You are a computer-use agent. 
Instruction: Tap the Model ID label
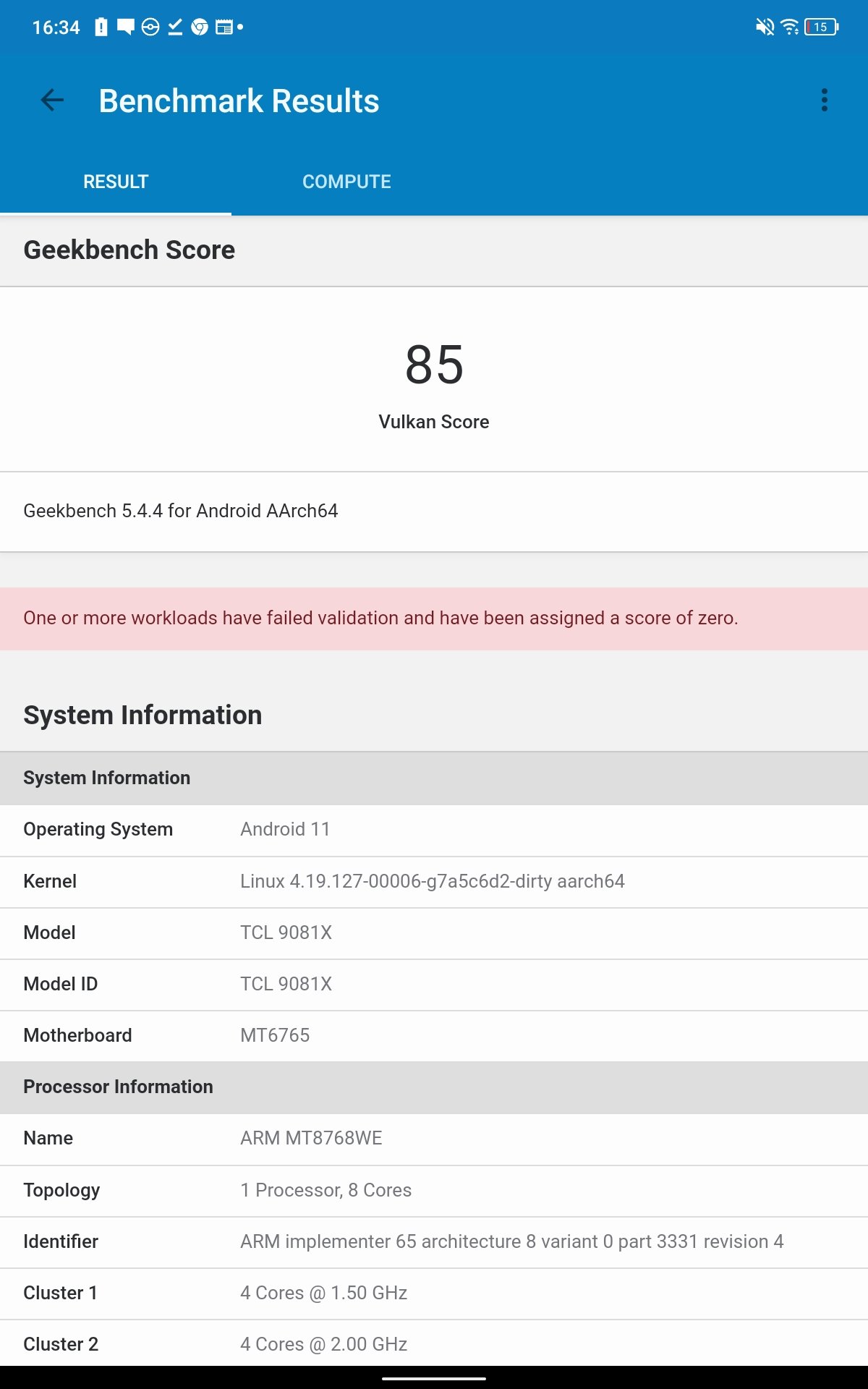coord(60,984)
